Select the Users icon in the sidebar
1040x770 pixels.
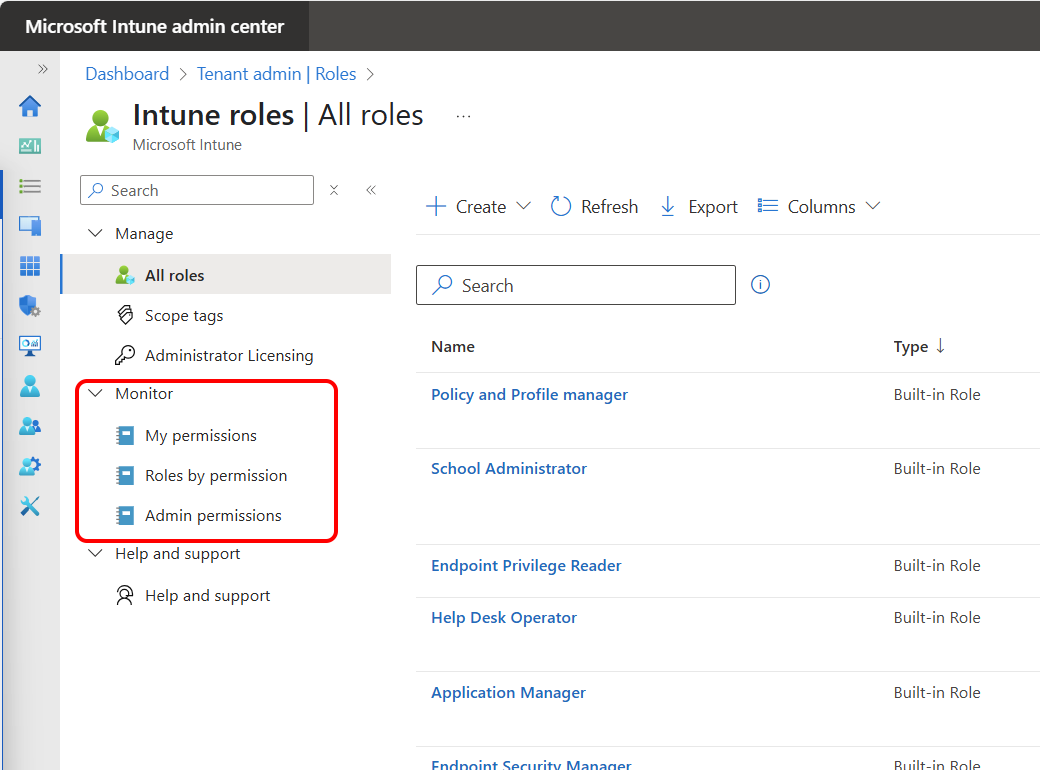pyautogui.click(x=30, y=386)
